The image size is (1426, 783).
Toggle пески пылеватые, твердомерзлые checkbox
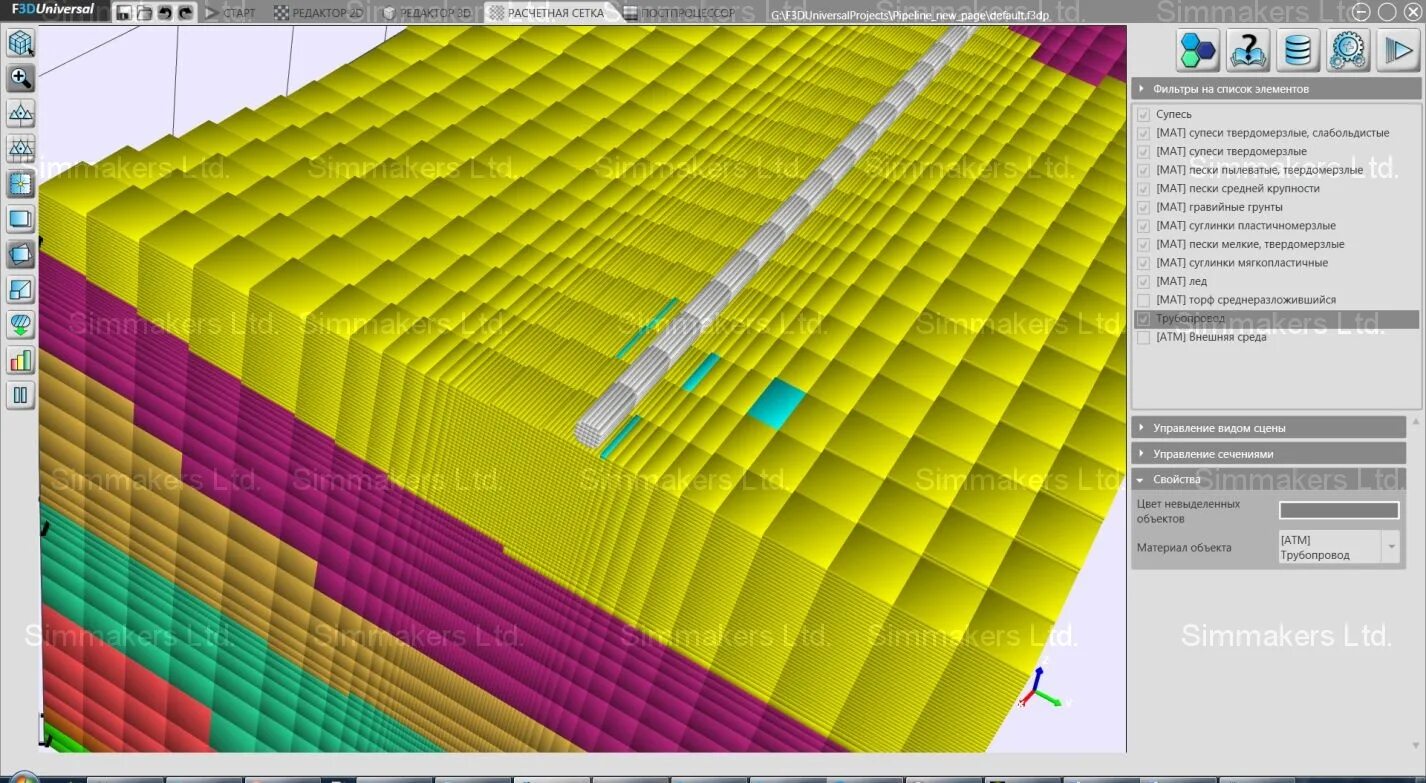coord(1143,170)
